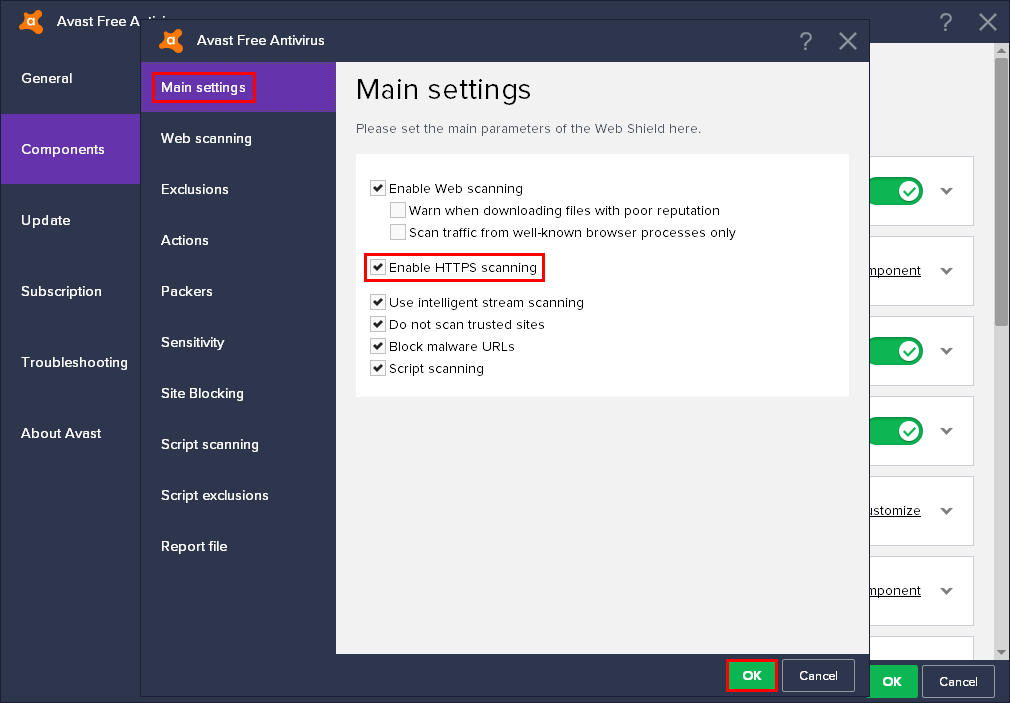Click the Avast logo in the background settings window

click(x=31, y=22)
